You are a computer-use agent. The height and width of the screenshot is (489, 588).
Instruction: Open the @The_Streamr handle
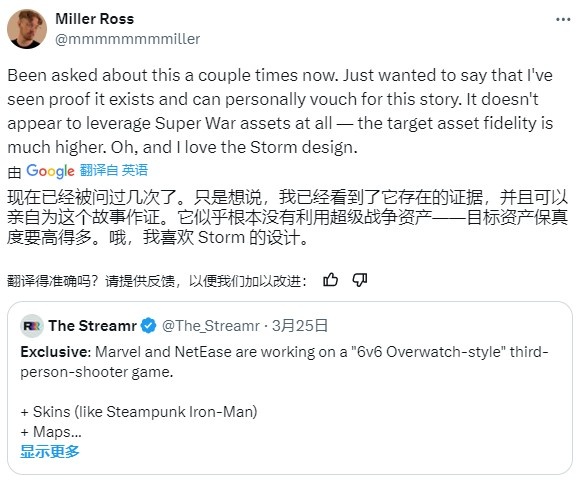point(211,326)
